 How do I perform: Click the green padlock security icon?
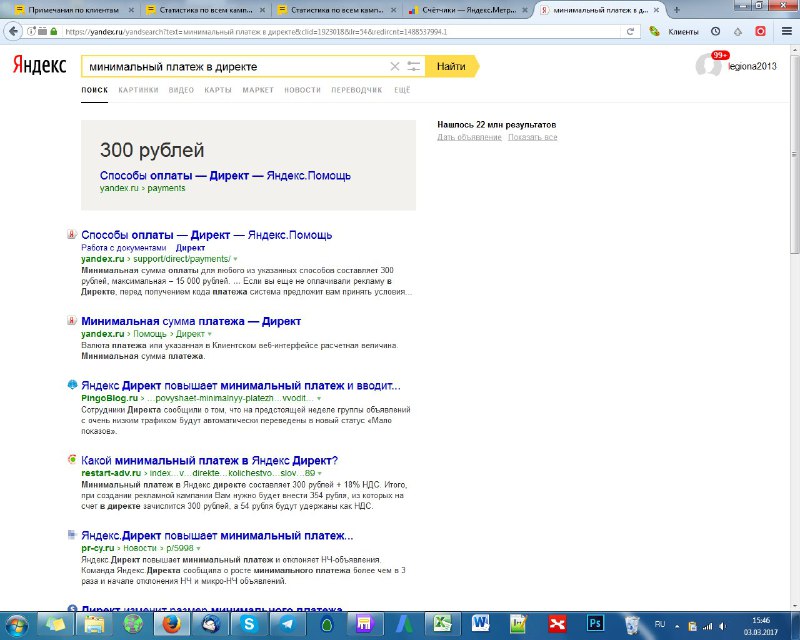54,32
